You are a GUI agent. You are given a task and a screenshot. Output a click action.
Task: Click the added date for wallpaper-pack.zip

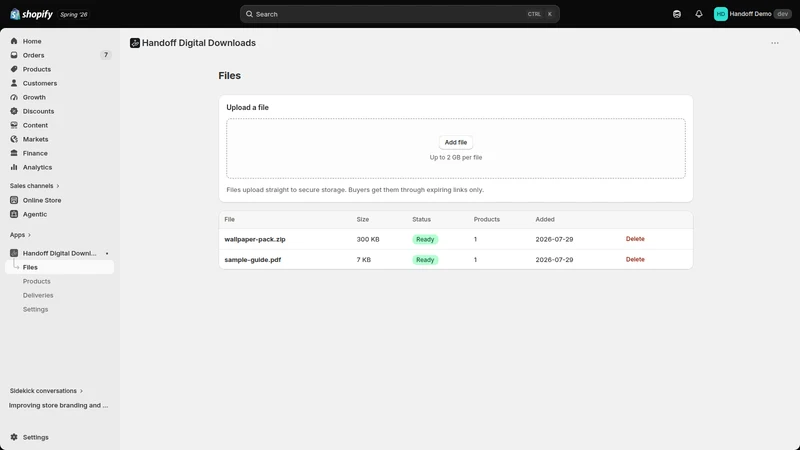point(554,239)
